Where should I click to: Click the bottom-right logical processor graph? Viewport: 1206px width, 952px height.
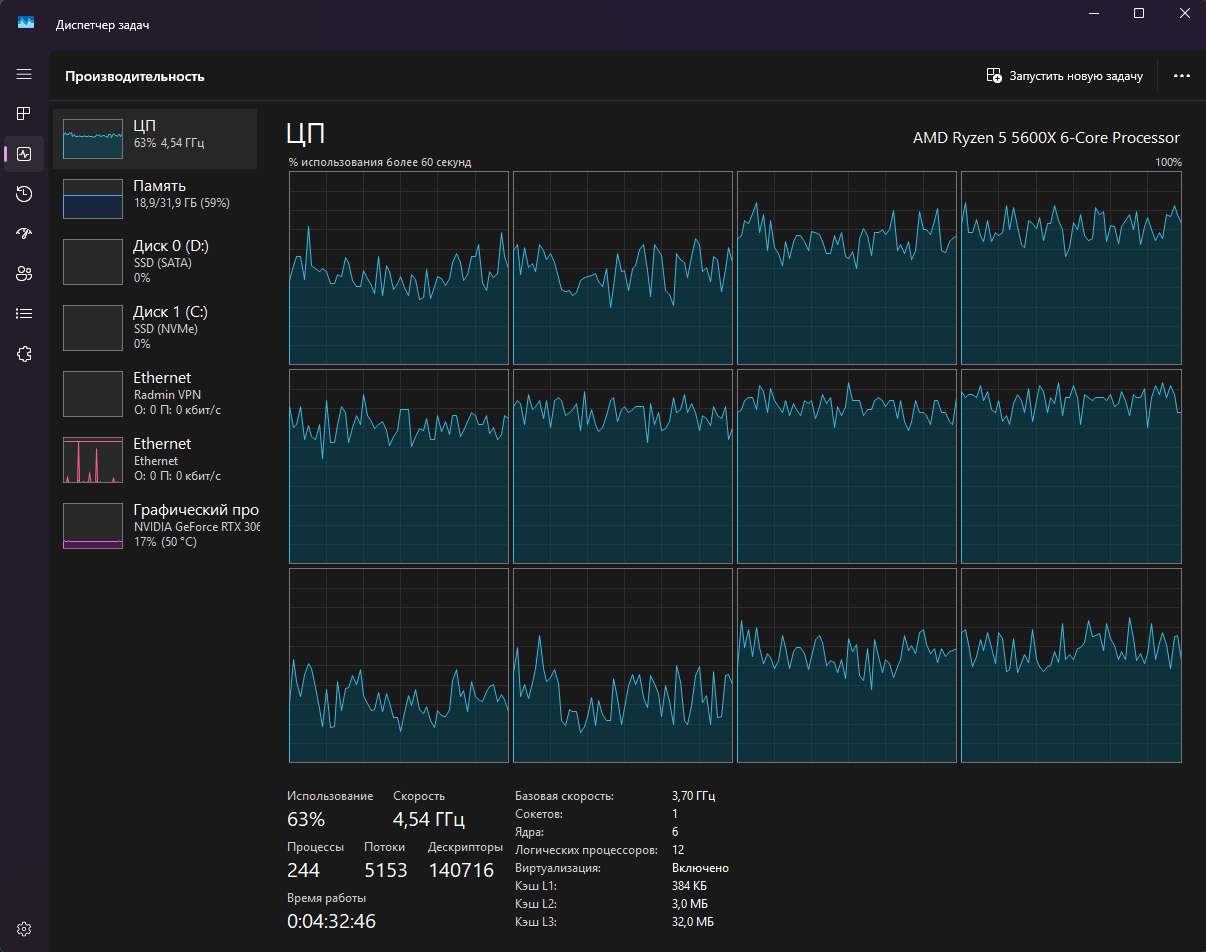click(x=1071, y=665)
